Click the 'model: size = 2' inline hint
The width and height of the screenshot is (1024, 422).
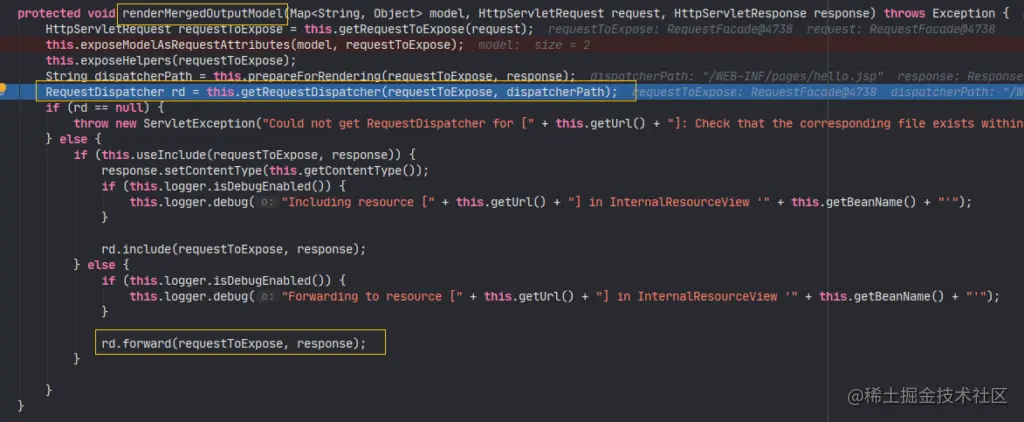534,44
